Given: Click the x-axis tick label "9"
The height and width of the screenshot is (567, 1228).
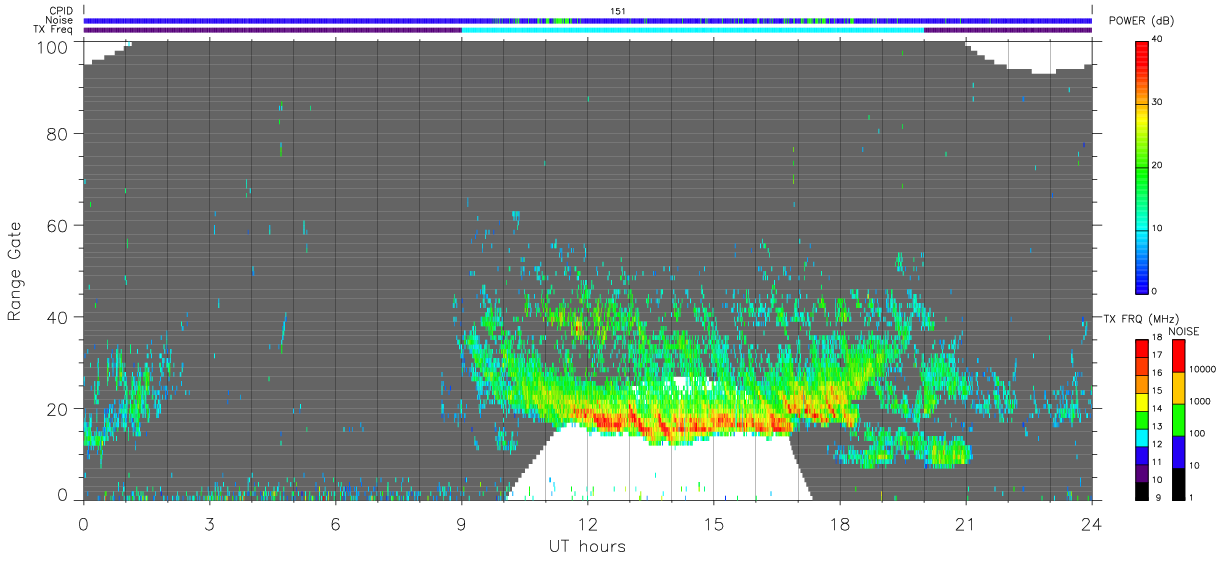Looking at the screenshot, I should click(461, 524).
